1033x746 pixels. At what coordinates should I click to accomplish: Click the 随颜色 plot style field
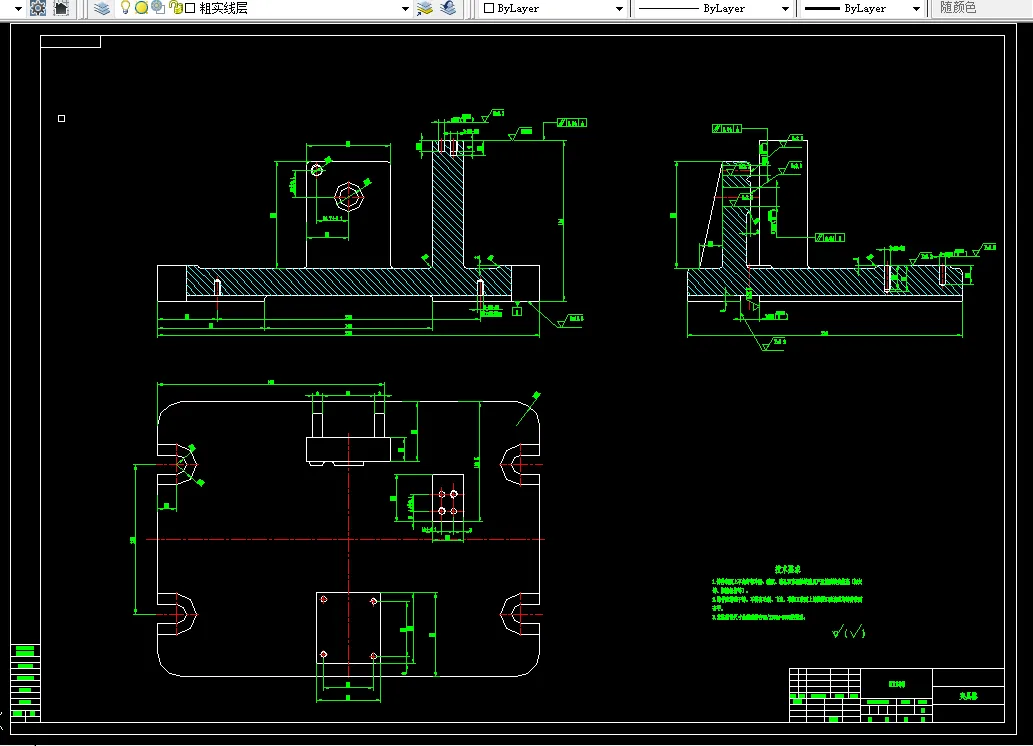958,8
